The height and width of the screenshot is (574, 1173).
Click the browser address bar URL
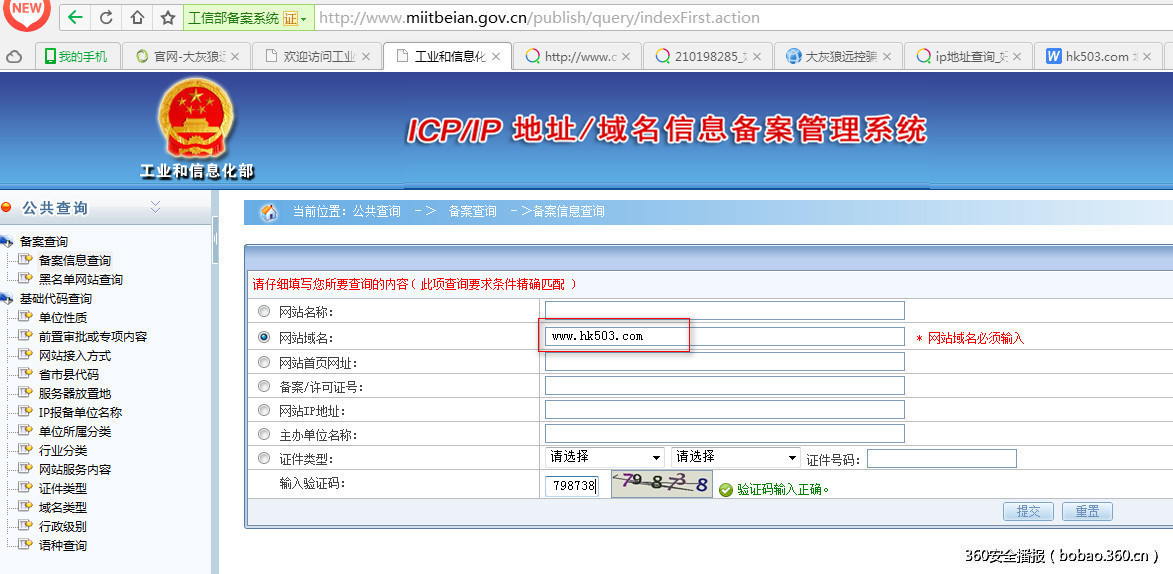[x=539, y=17]
